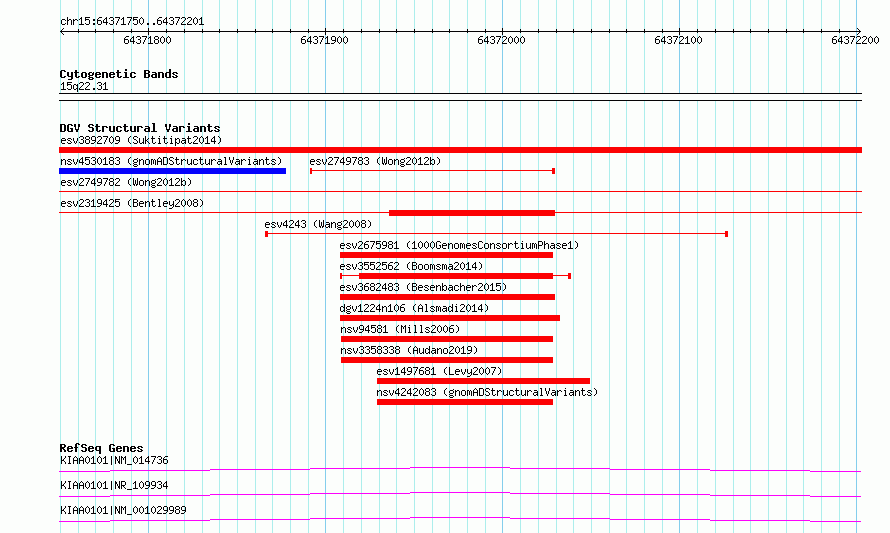Click the red bar under esv3552562
This screenshot has height=533, width=890.
point(456,276)
